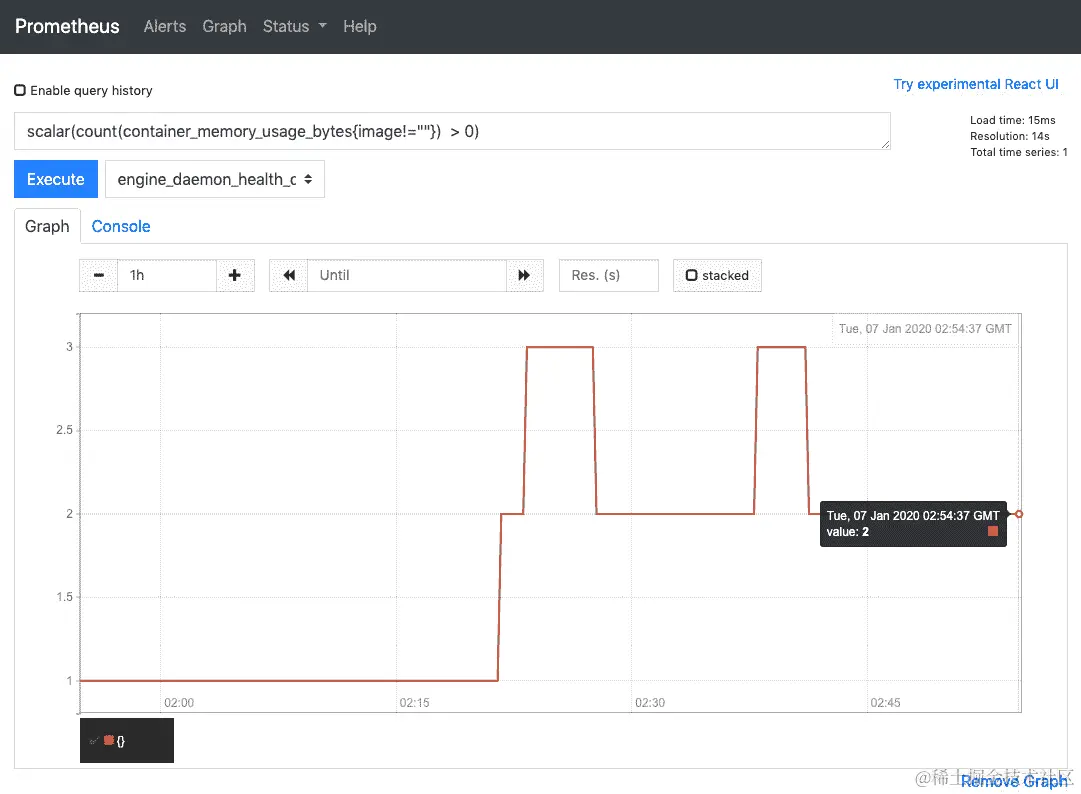Rewind the end time with double-left arrows

[289, 276]
